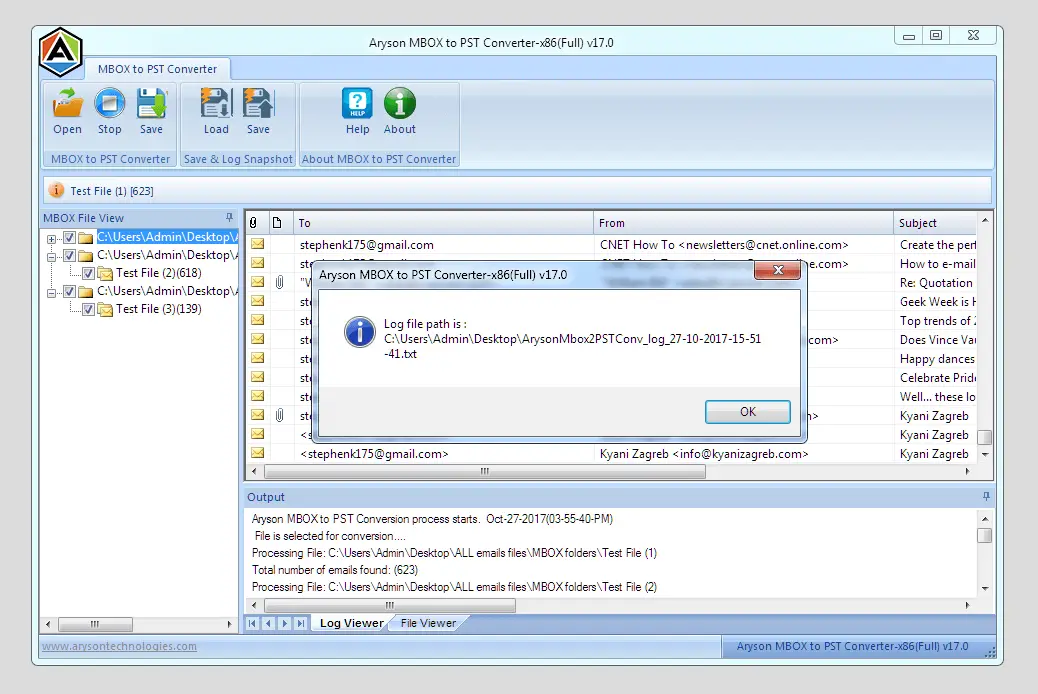Go to first log page arrow

click(252, 623)
